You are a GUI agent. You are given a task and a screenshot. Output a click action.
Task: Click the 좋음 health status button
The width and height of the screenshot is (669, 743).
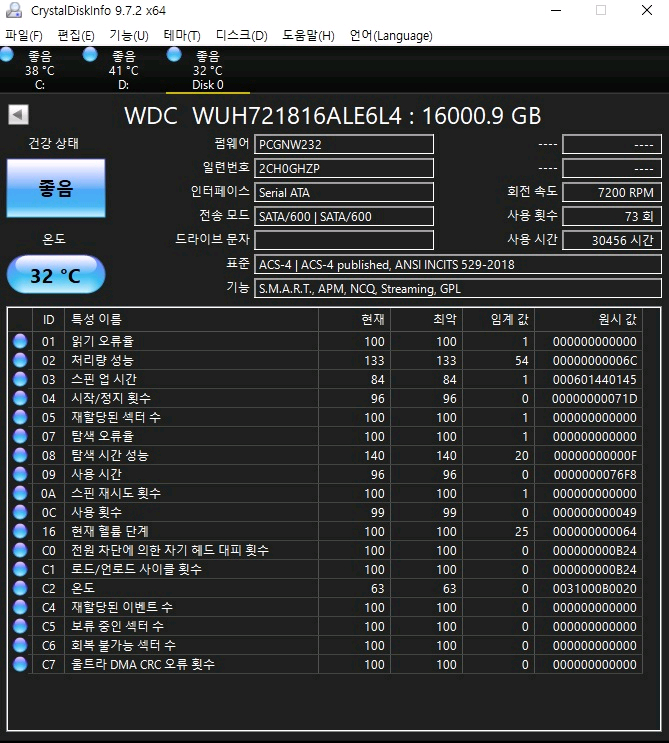pos(56,188)
